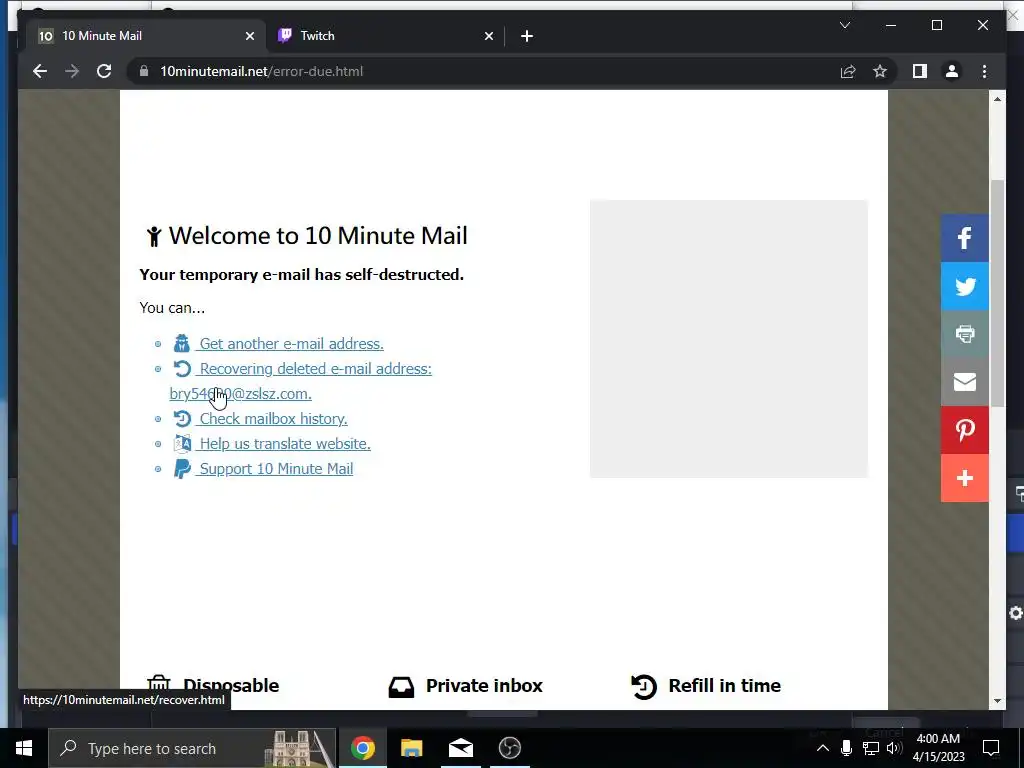Click Recovering deleted e-mail address link

[315, 368]
